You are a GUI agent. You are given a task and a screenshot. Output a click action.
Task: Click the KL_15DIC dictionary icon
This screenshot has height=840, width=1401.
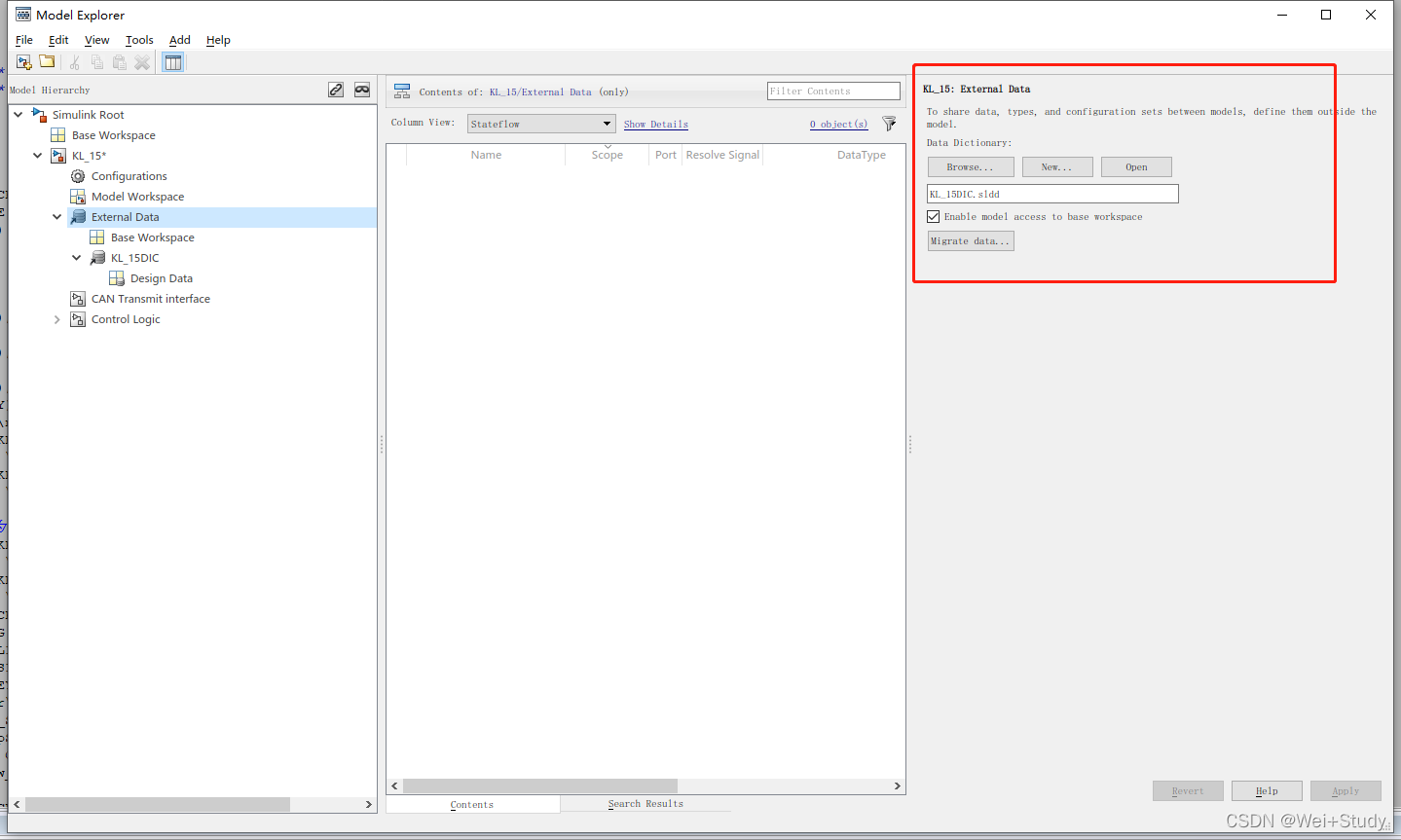[97, 258]
